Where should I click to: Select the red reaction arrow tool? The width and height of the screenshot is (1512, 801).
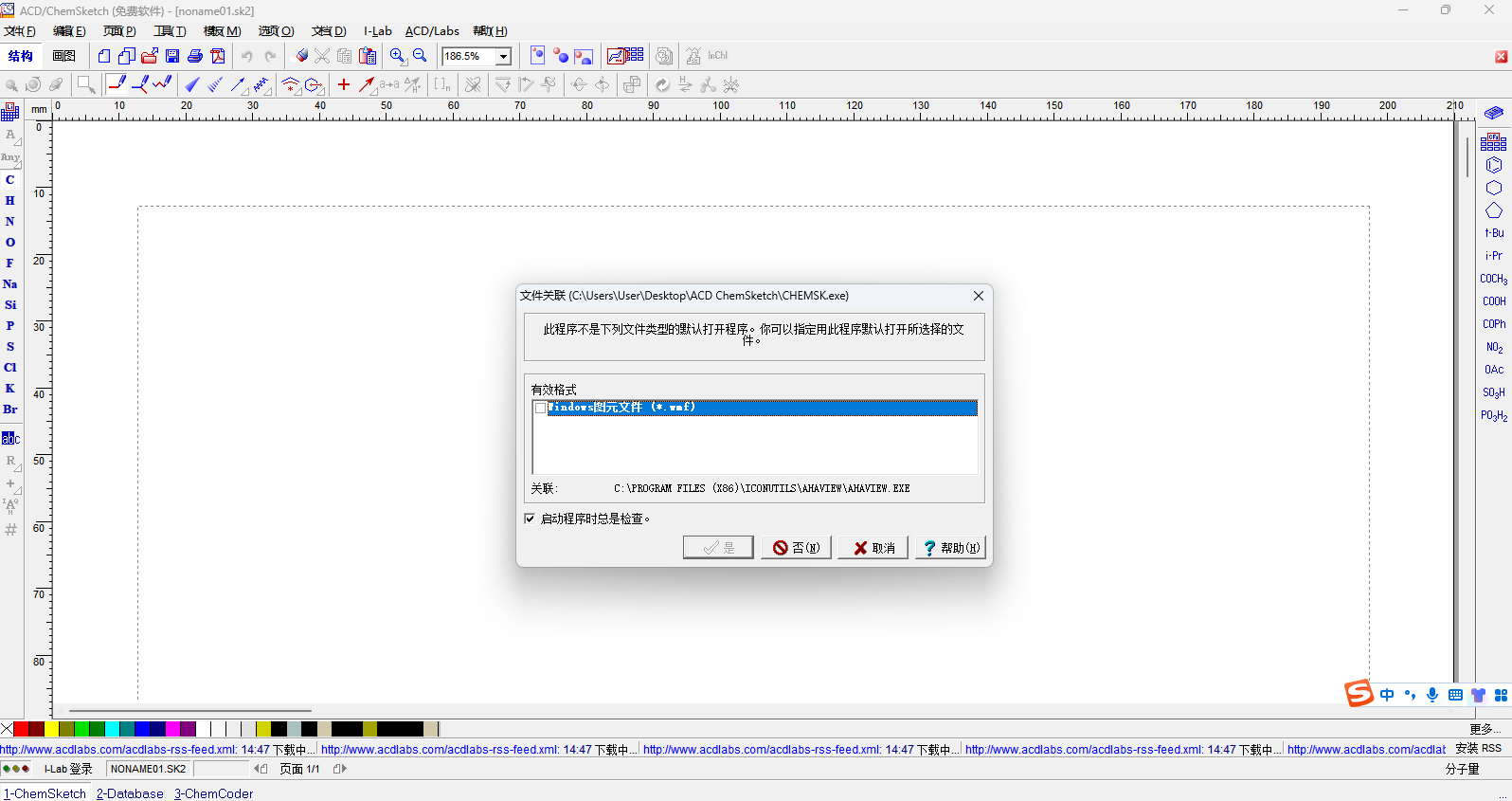point(367,84)
